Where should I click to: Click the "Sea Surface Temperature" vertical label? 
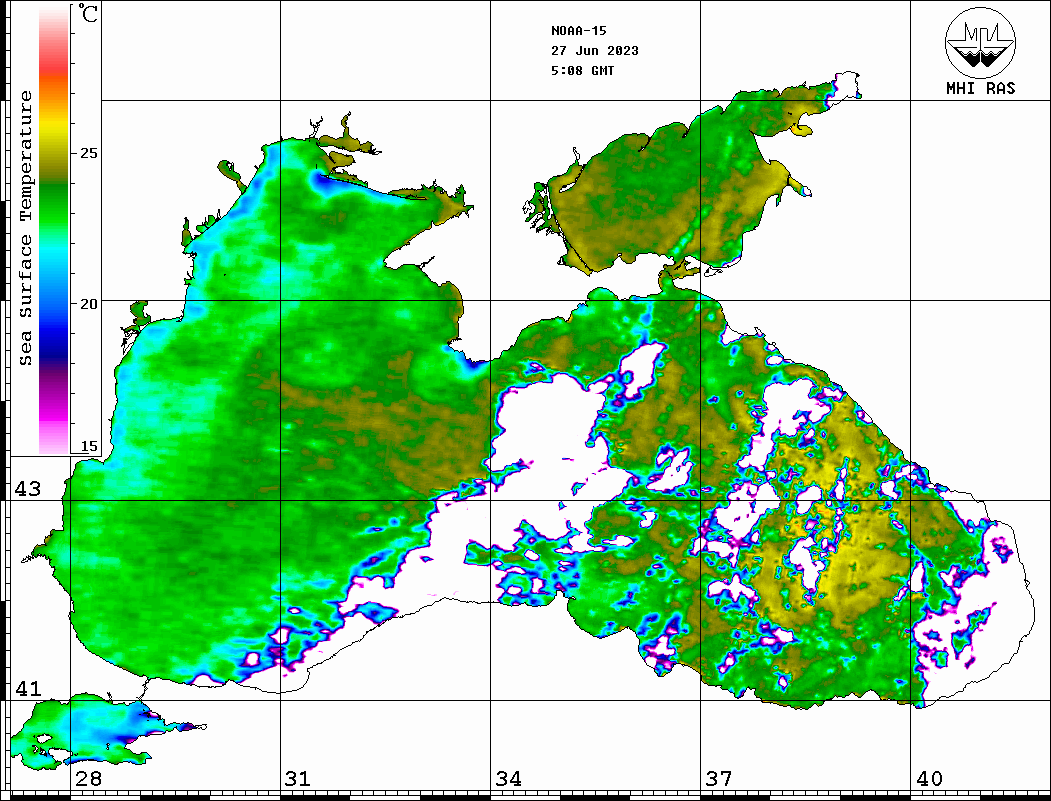pos(25,228)
